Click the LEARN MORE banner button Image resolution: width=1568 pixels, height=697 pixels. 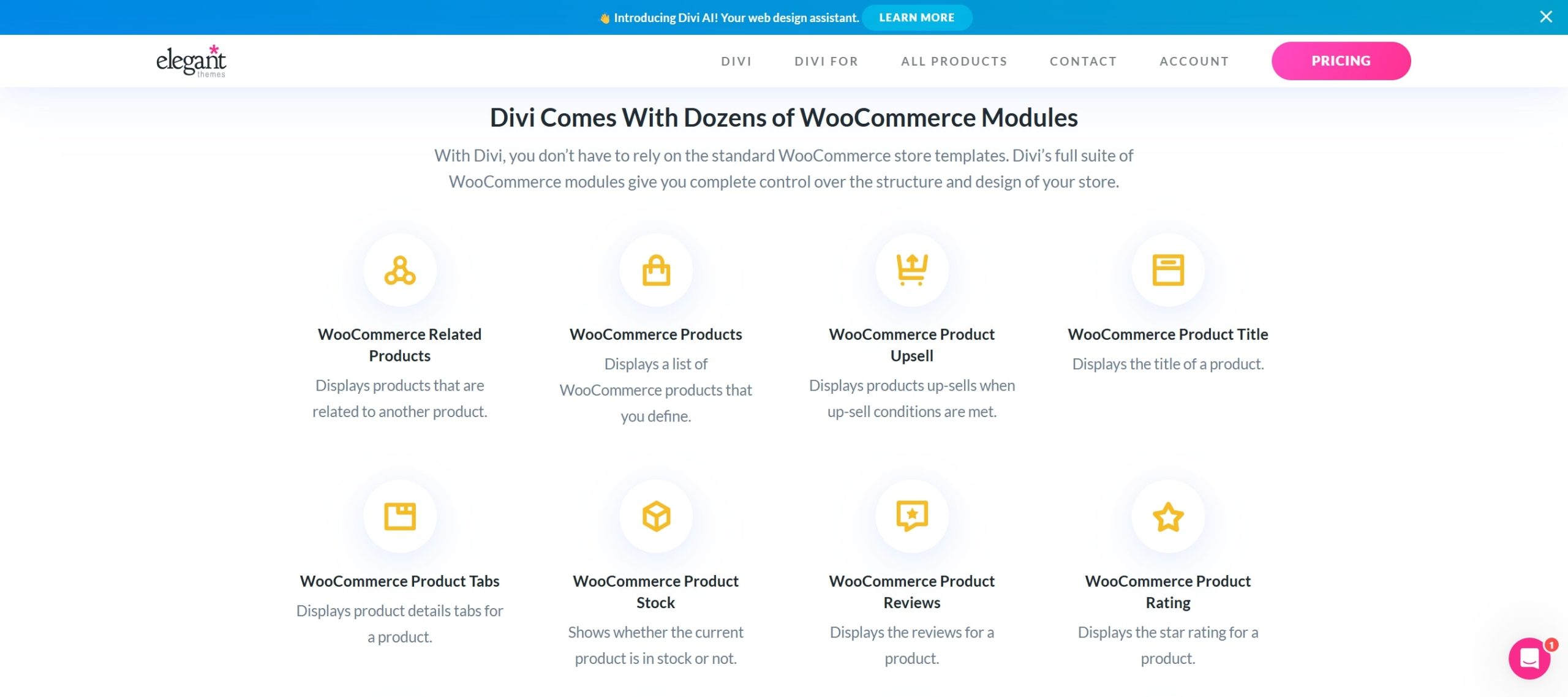click(915, 17)
